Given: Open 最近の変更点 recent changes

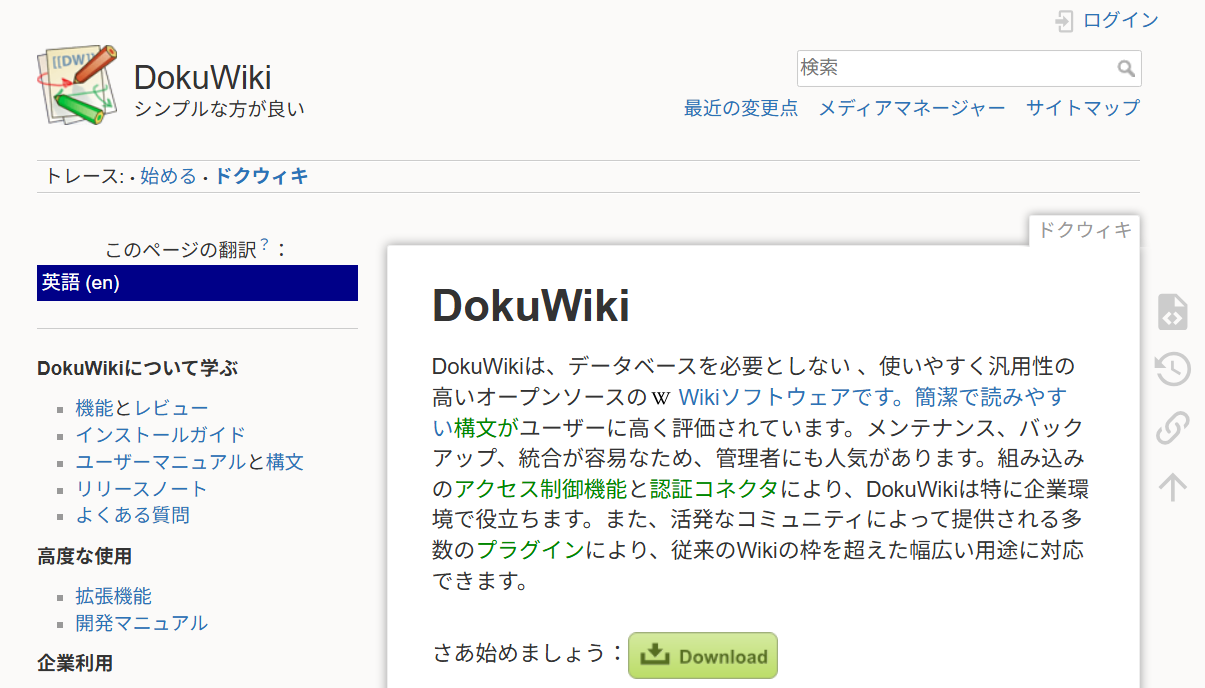Looking at the screenshot, I should [741, 108].
